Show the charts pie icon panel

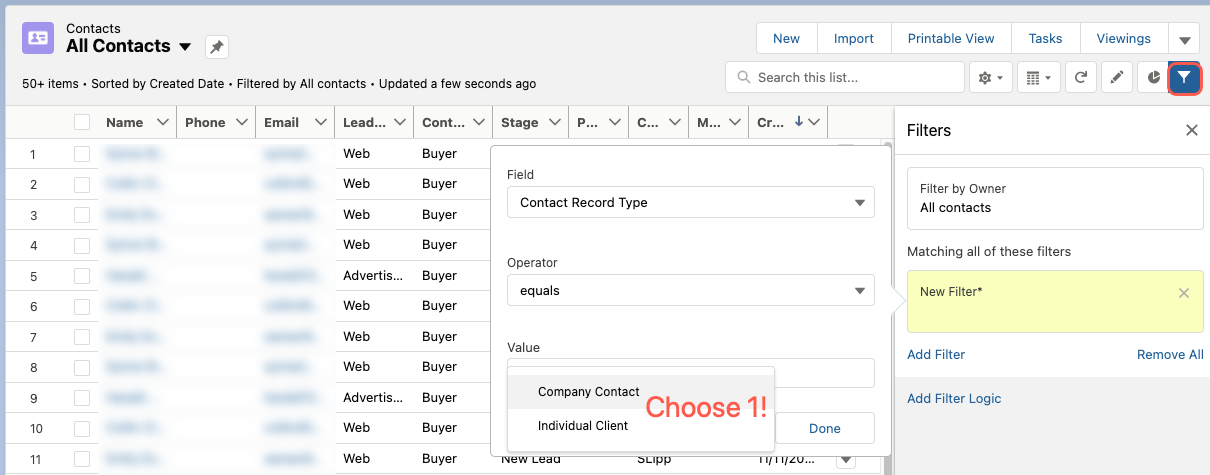coord(1153,77)
